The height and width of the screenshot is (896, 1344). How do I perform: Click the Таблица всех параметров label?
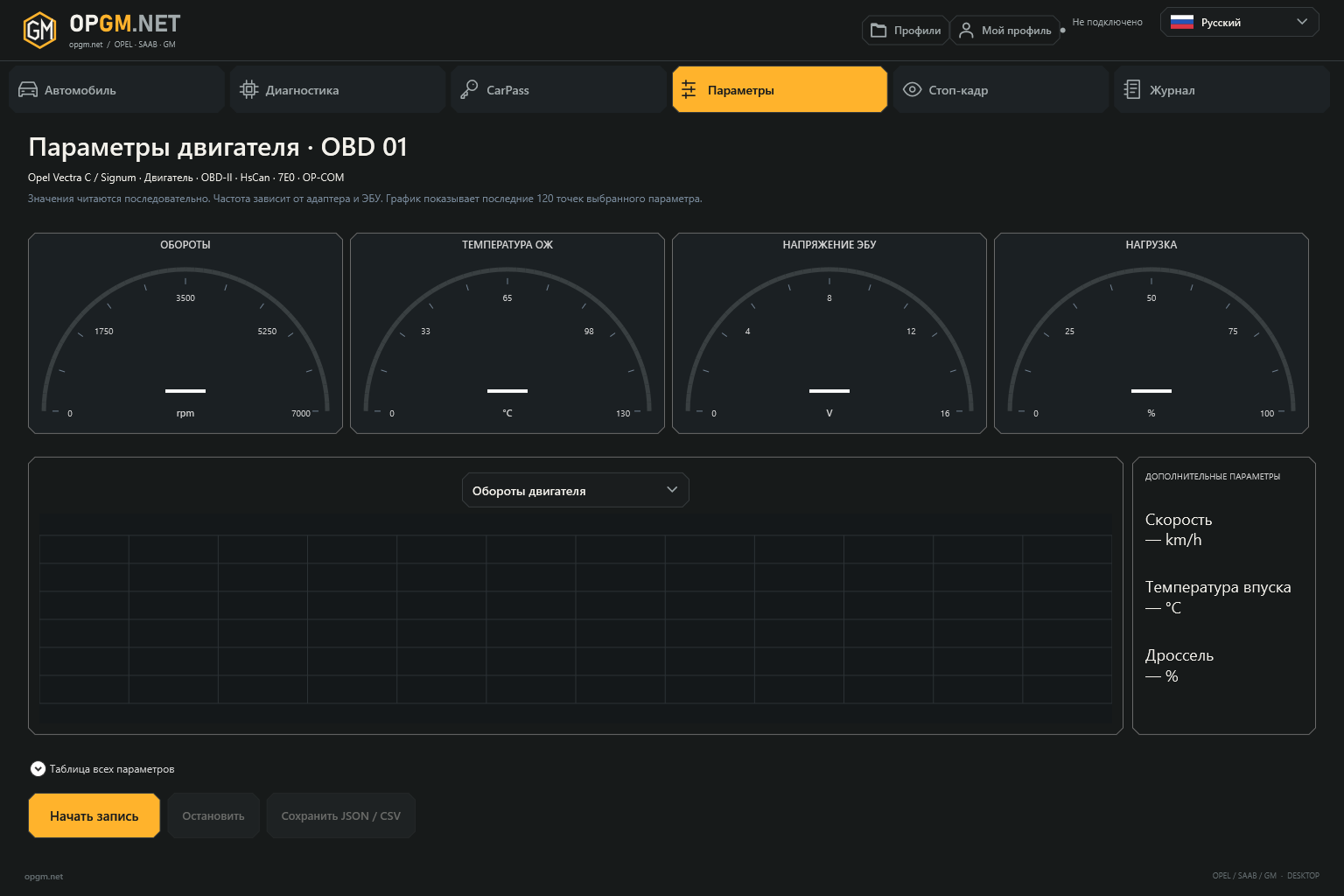coord(112,769)
